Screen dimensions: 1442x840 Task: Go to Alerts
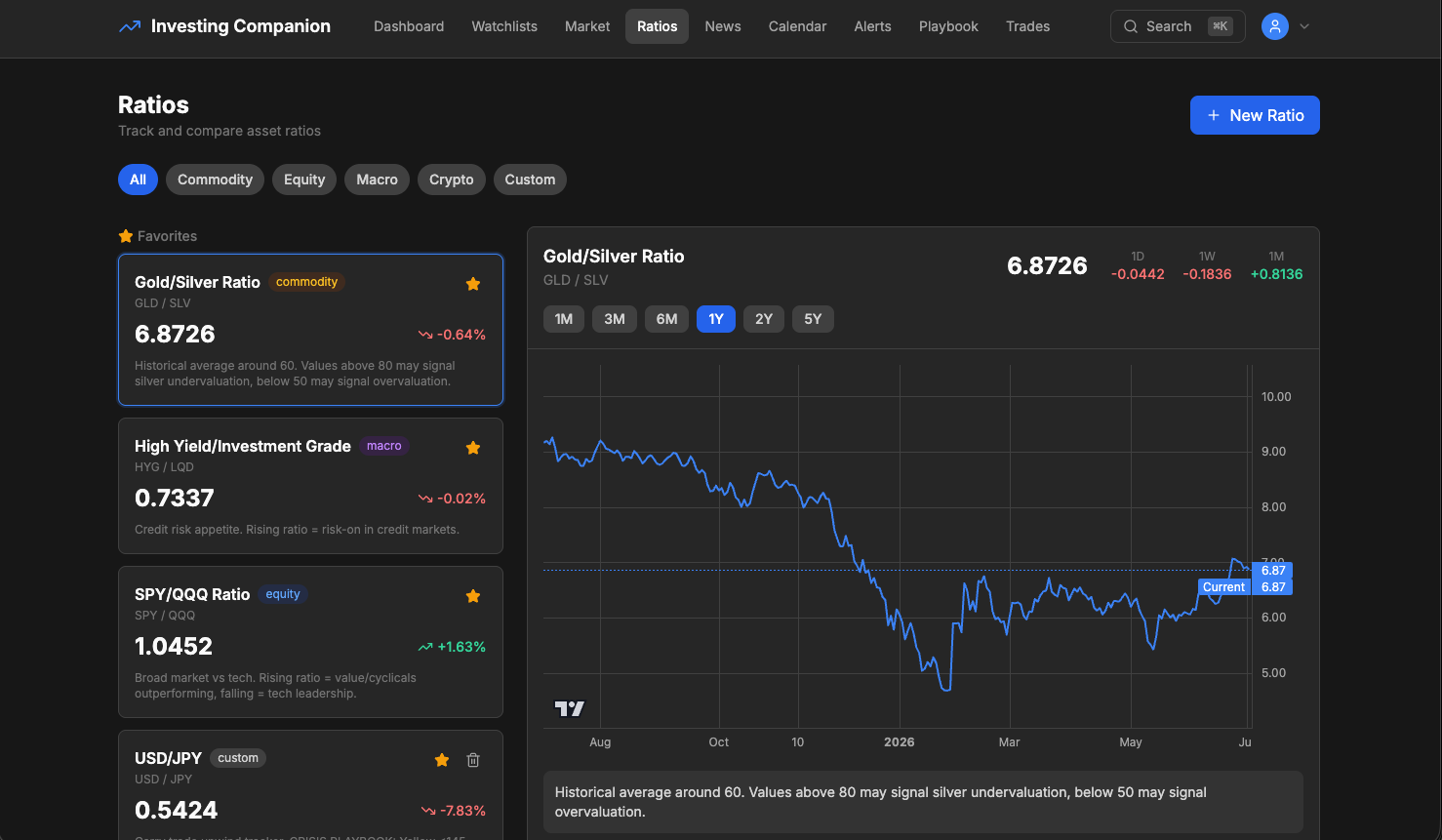(x=872, y=26)
